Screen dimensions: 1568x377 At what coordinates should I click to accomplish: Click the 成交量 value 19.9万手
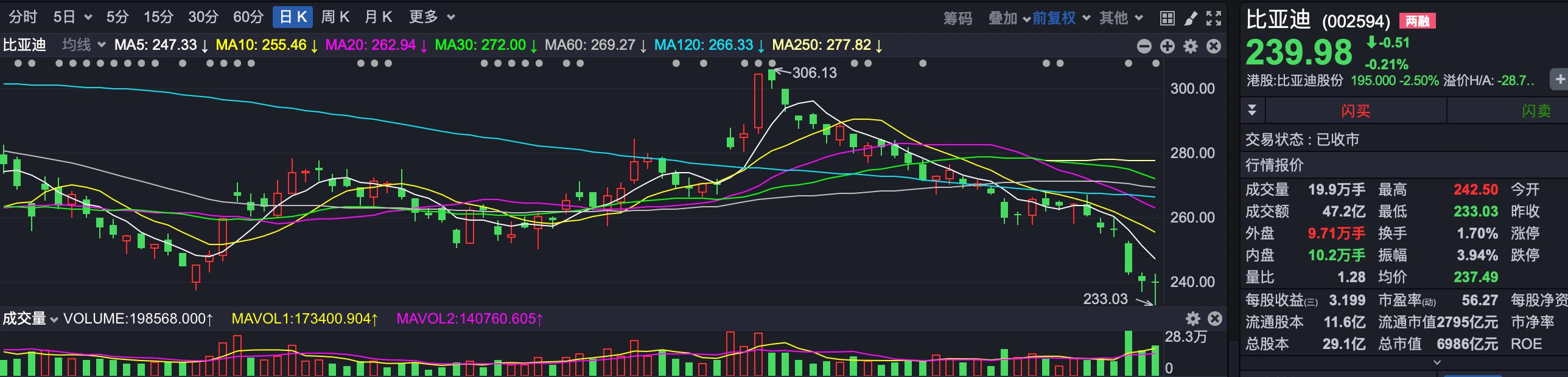[x=1337, y=190]
